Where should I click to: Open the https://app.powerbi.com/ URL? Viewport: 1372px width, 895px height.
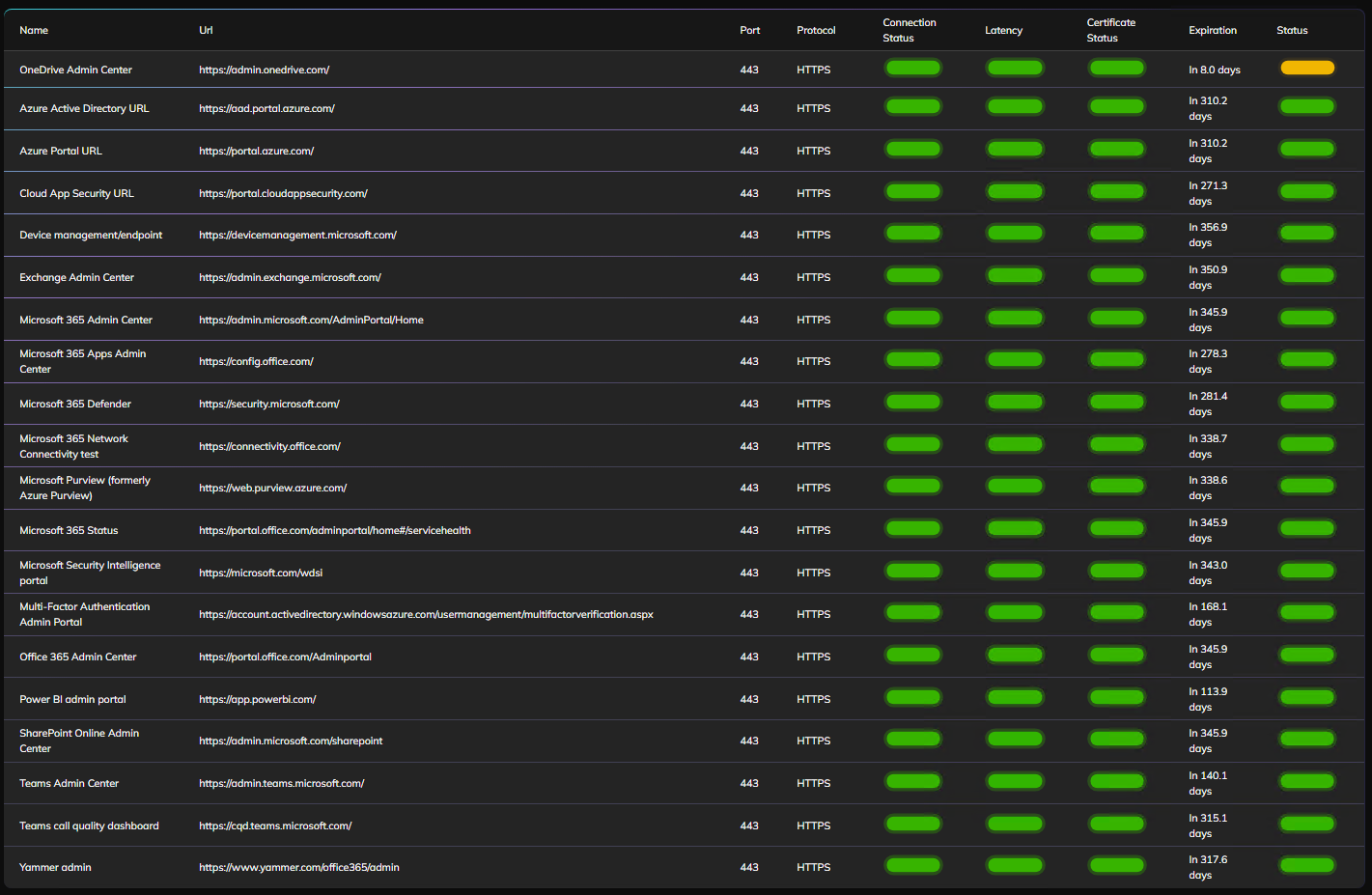(x=258, y=699)
